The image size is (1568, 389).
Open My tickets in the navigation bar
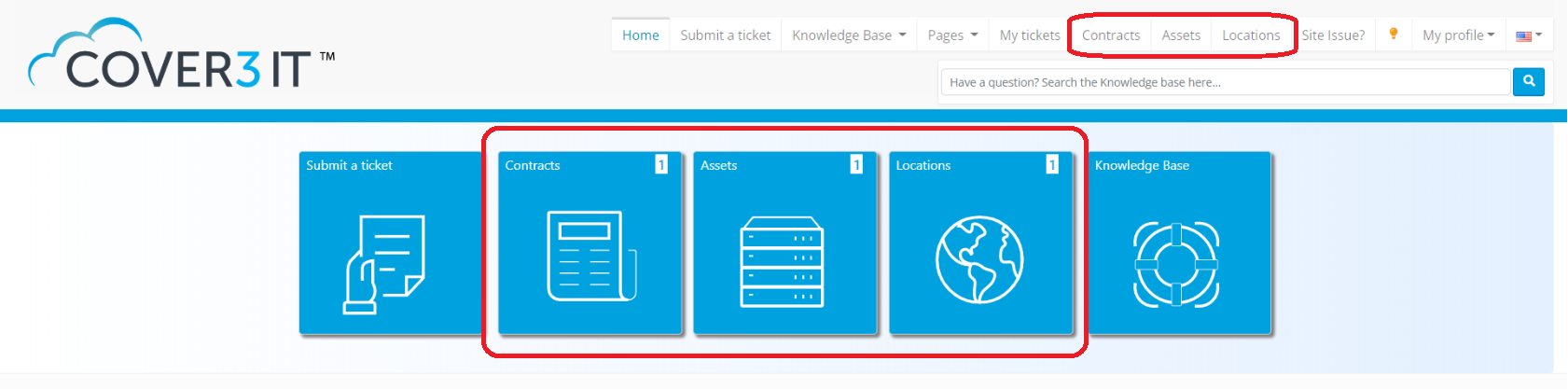pos(1030,35)
